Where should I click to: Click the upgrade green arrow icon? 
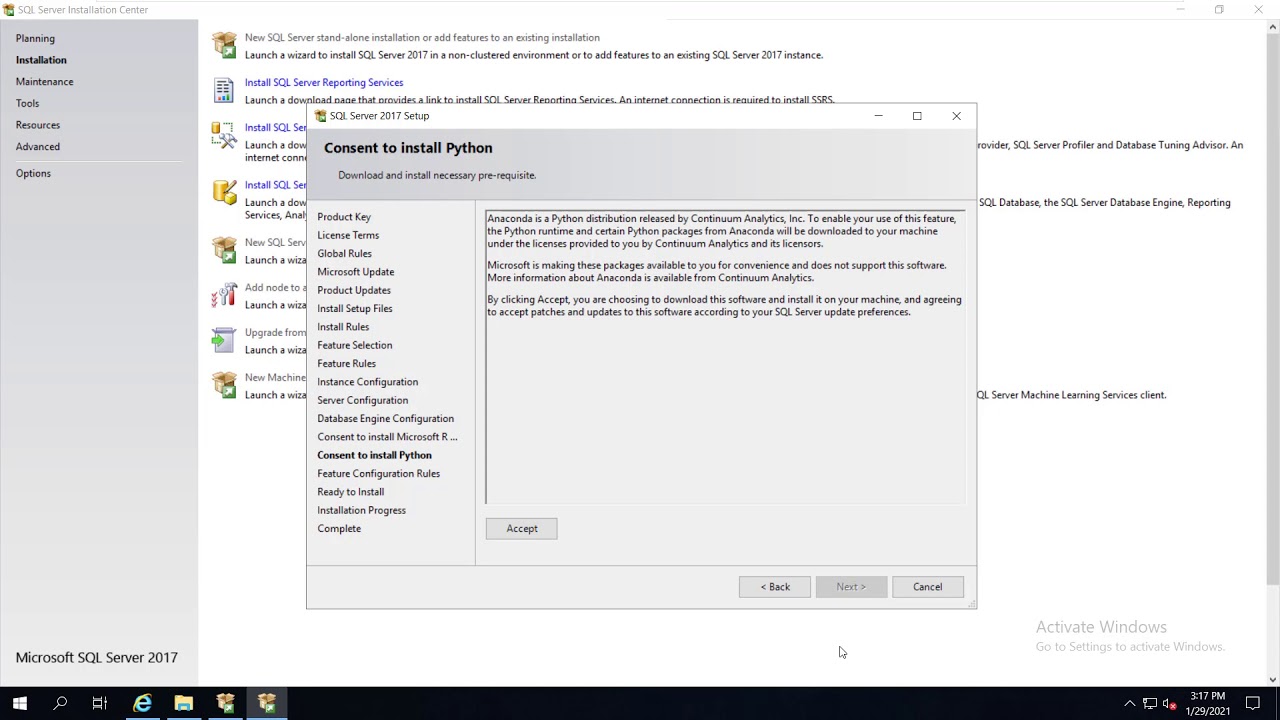[x=224, y=339]
